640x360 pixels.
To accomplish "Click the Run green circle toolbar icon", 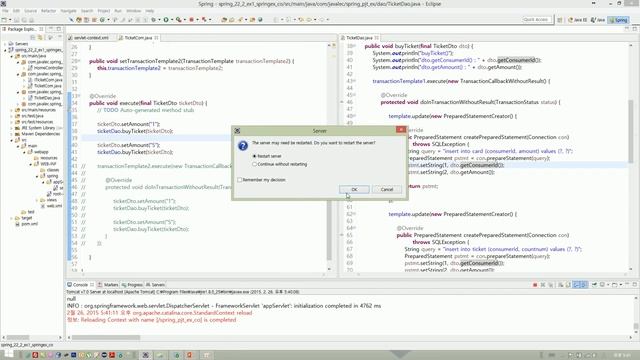I will point(166,20).
